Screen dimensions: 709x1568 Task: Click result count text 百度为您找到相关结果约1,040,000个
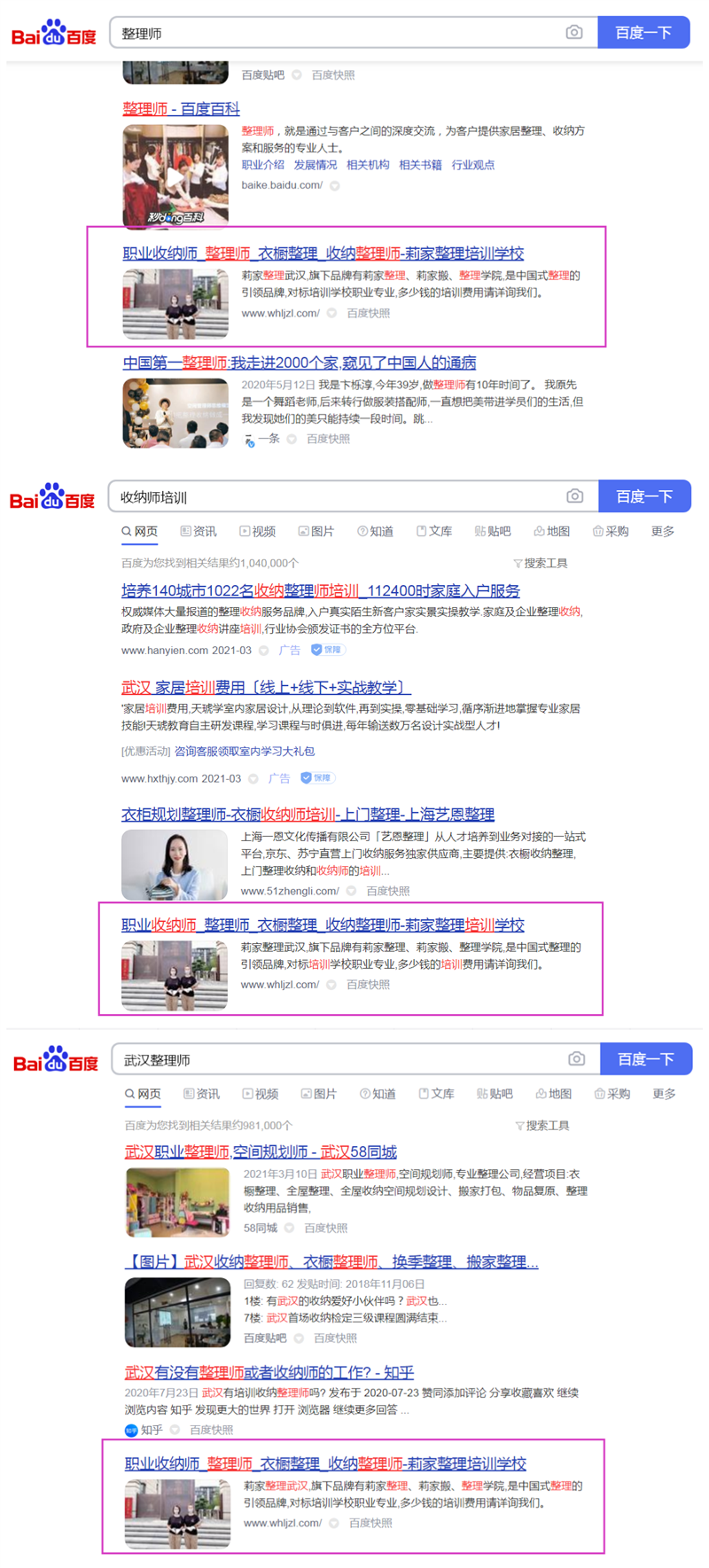click(210, 563)
